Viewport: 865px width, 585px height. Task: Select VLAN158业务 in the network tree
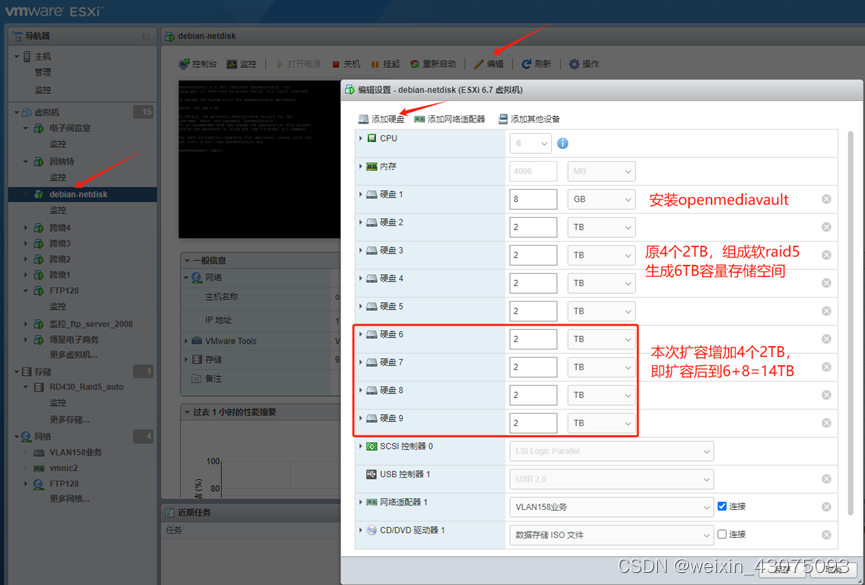pyautogui.click(x=76, y=453)
